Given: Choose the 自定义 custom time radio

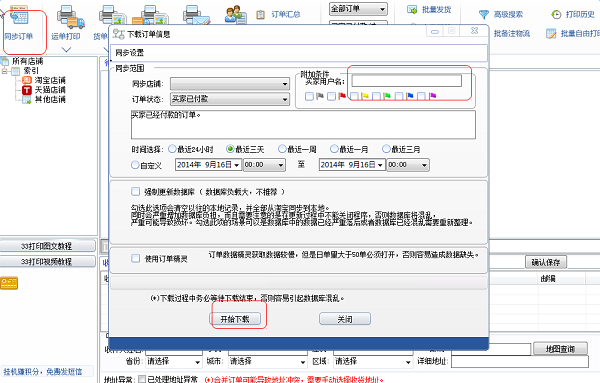Looking at the screenshot, I should 135,165.
